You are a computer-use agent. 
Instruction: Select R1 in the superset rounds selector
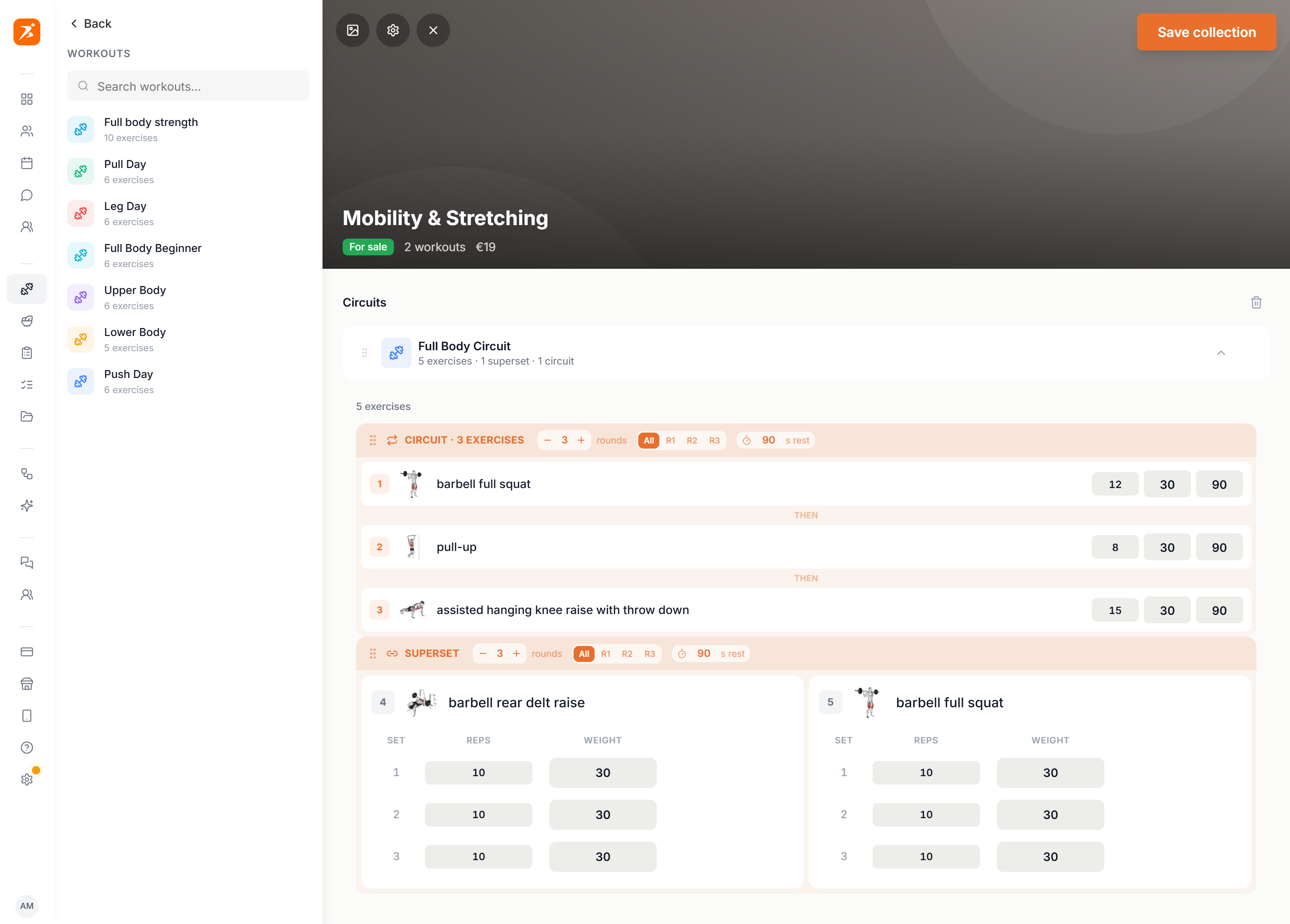[606, 654]
